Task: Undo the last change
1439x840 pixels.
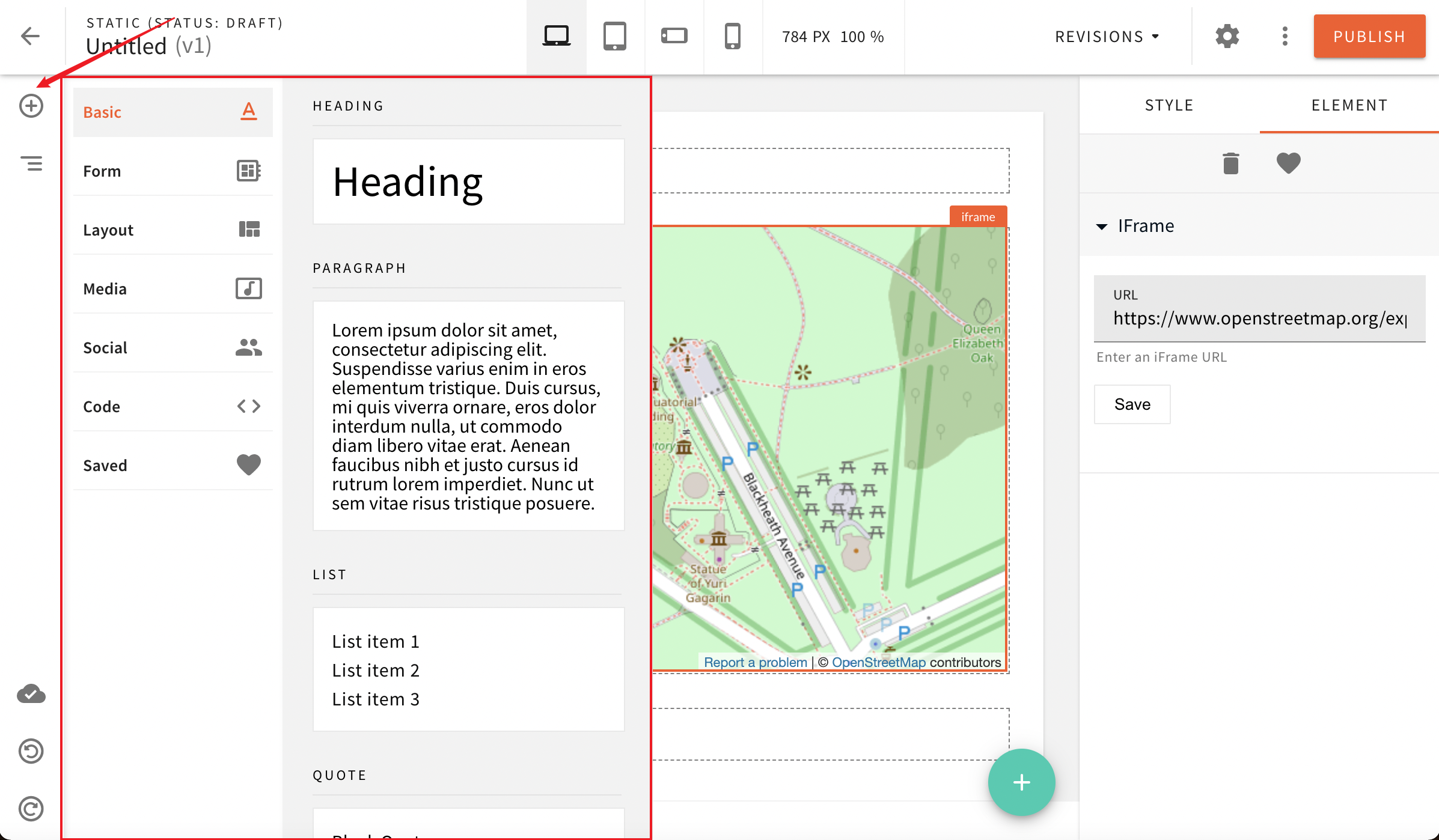Action: click(31, 751)
